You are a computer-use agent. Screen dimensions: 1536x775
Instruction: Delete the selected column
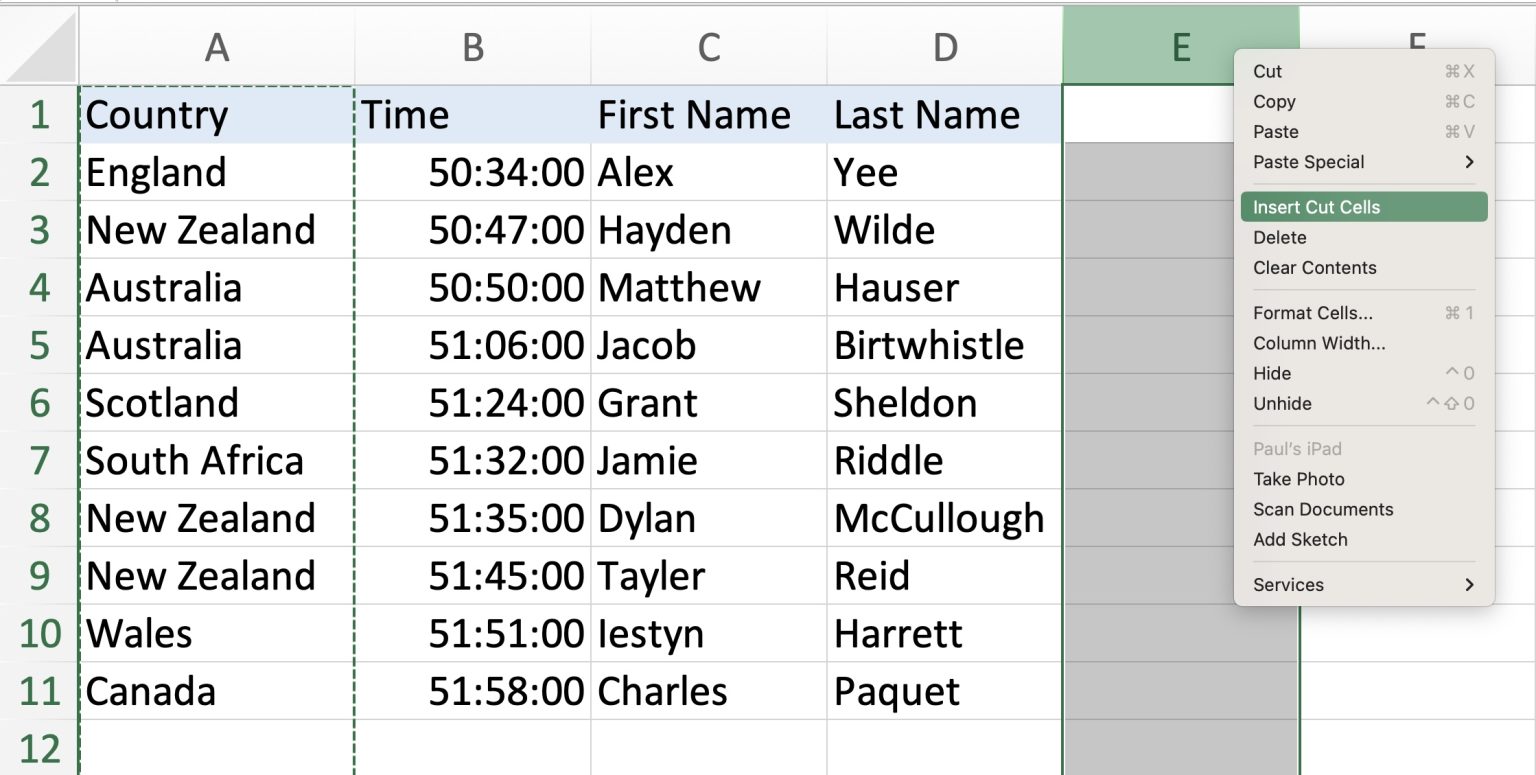[x=1280, y=237]
